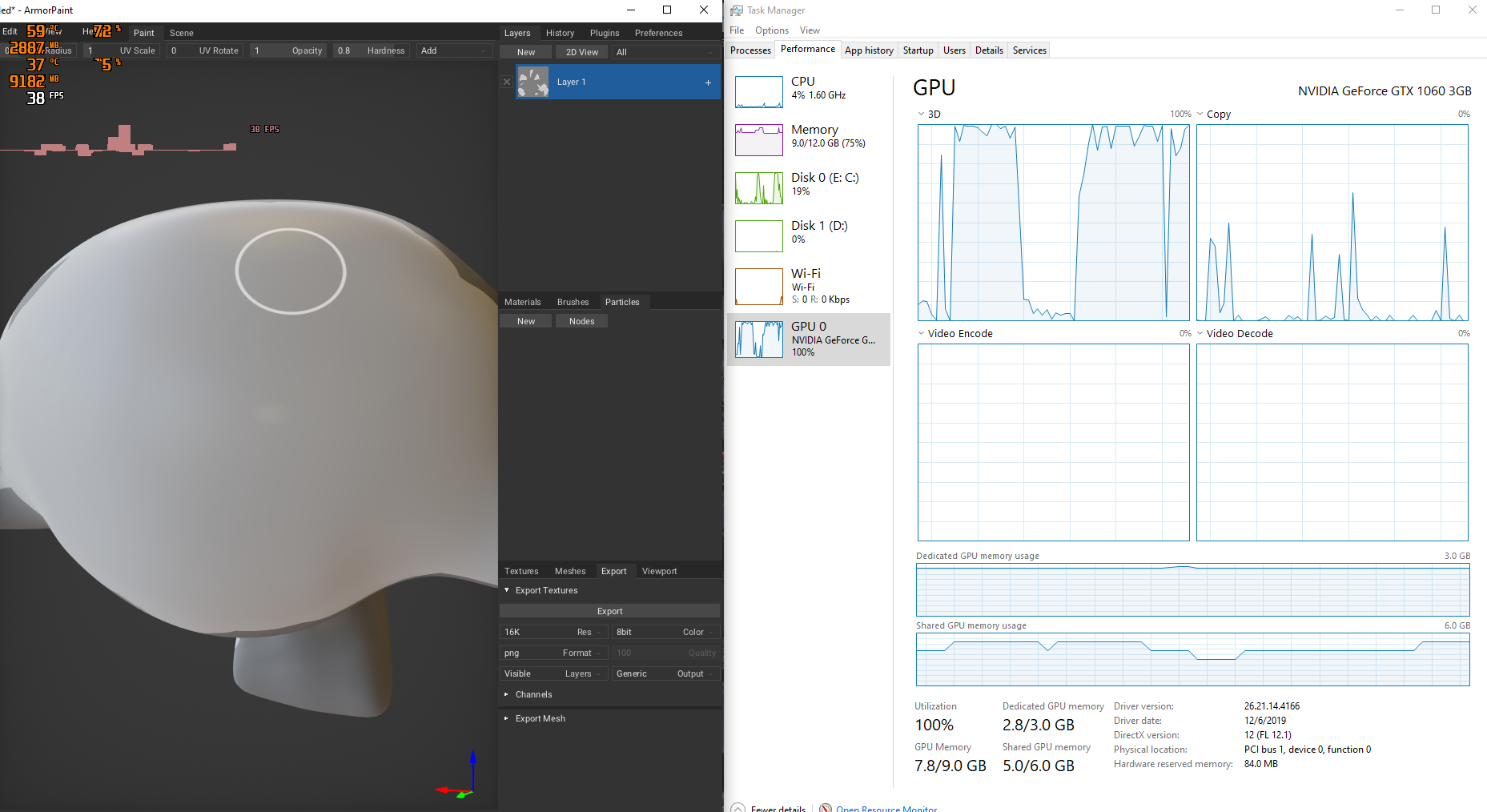Open ArmorPaint Edit menu
The height and width of the screenshot is (812, 1487).
coord(10,31)
